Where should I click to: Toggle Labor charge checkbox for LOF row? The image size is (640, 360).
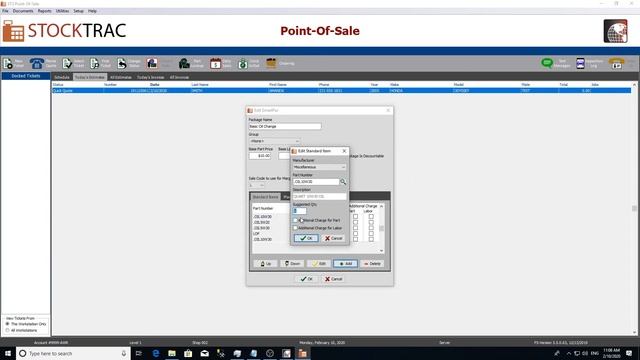371,234
